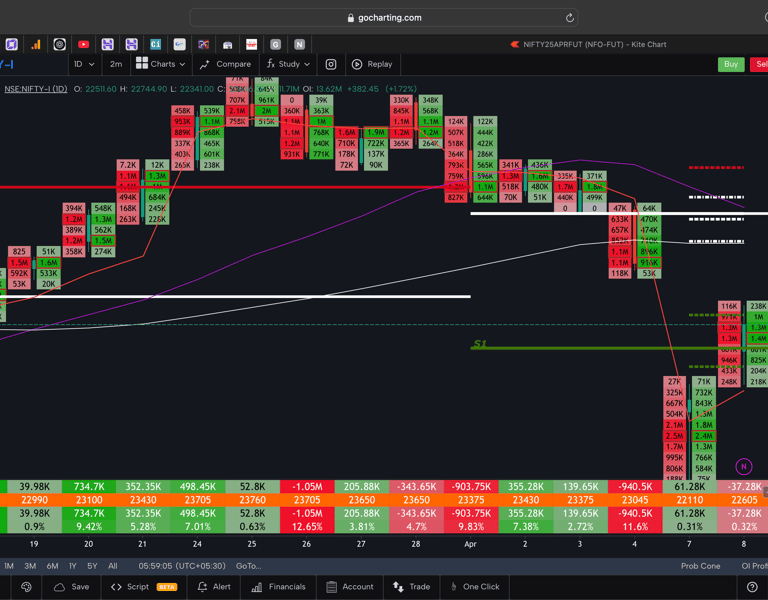Select the 1M range at bottom

click(9, 566)
